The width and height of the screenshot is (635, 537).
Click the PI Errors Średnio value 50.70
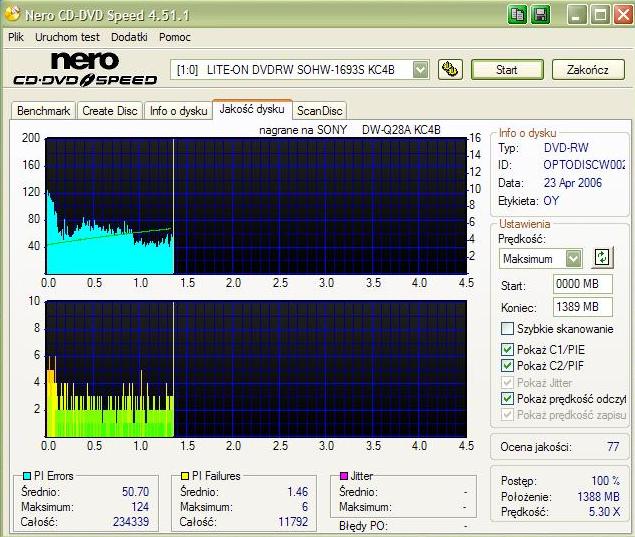point(136,491)
